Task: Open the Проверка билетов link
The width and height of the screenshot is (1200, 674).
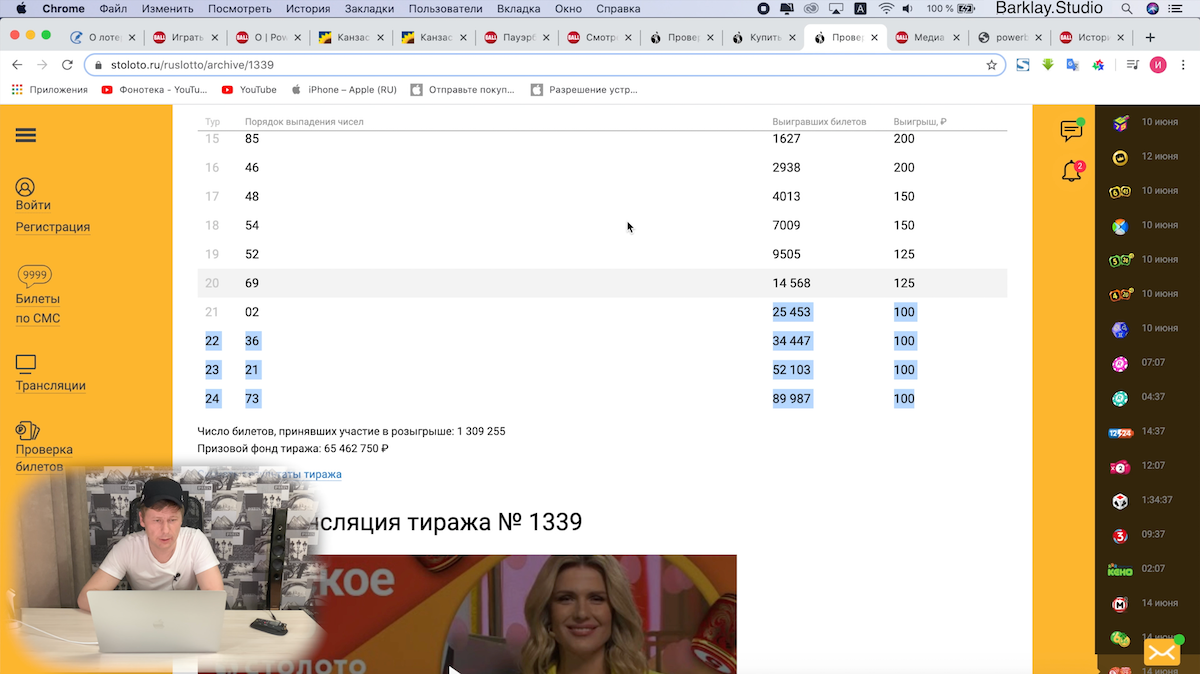Action: click(44, 458)
